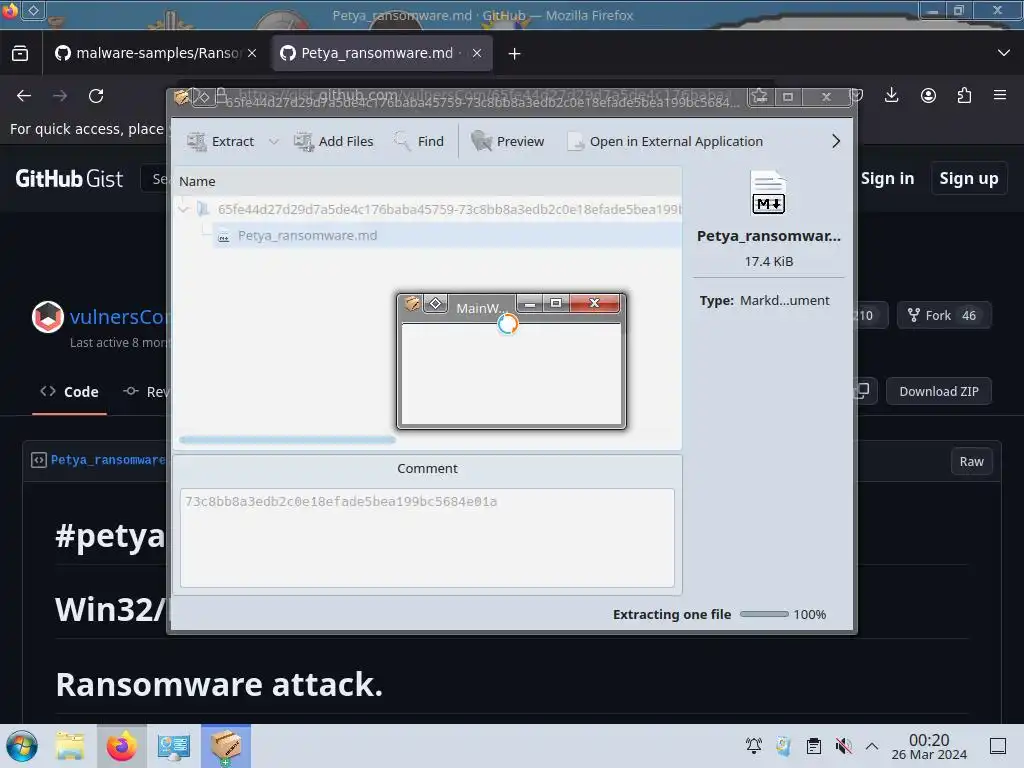This screenshot has width=1024, height=768.
Task: Click the Preview toolbar button
Action: point(507,141)
